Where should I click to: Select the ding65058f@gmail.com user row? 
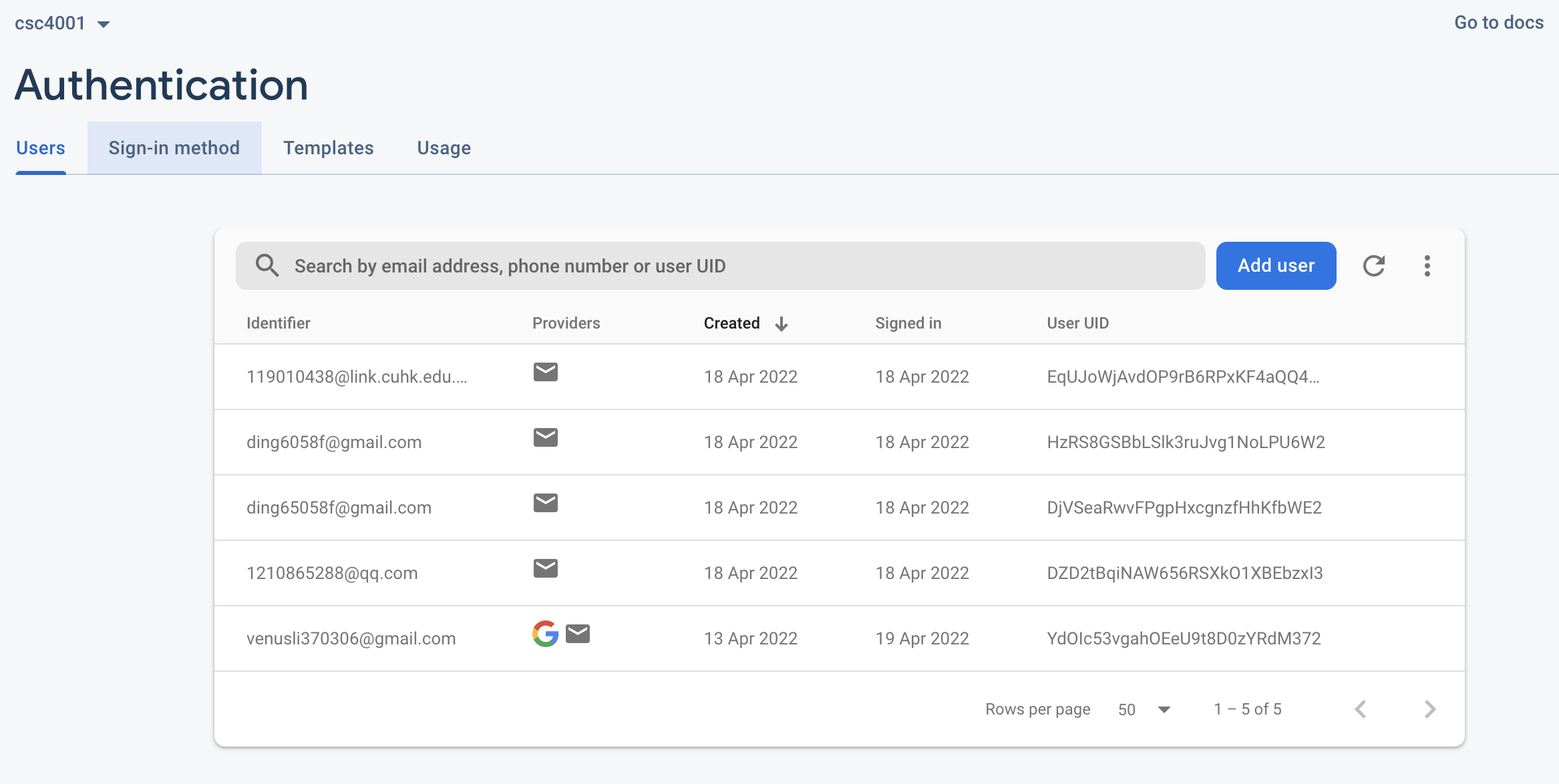click(339, 508)
